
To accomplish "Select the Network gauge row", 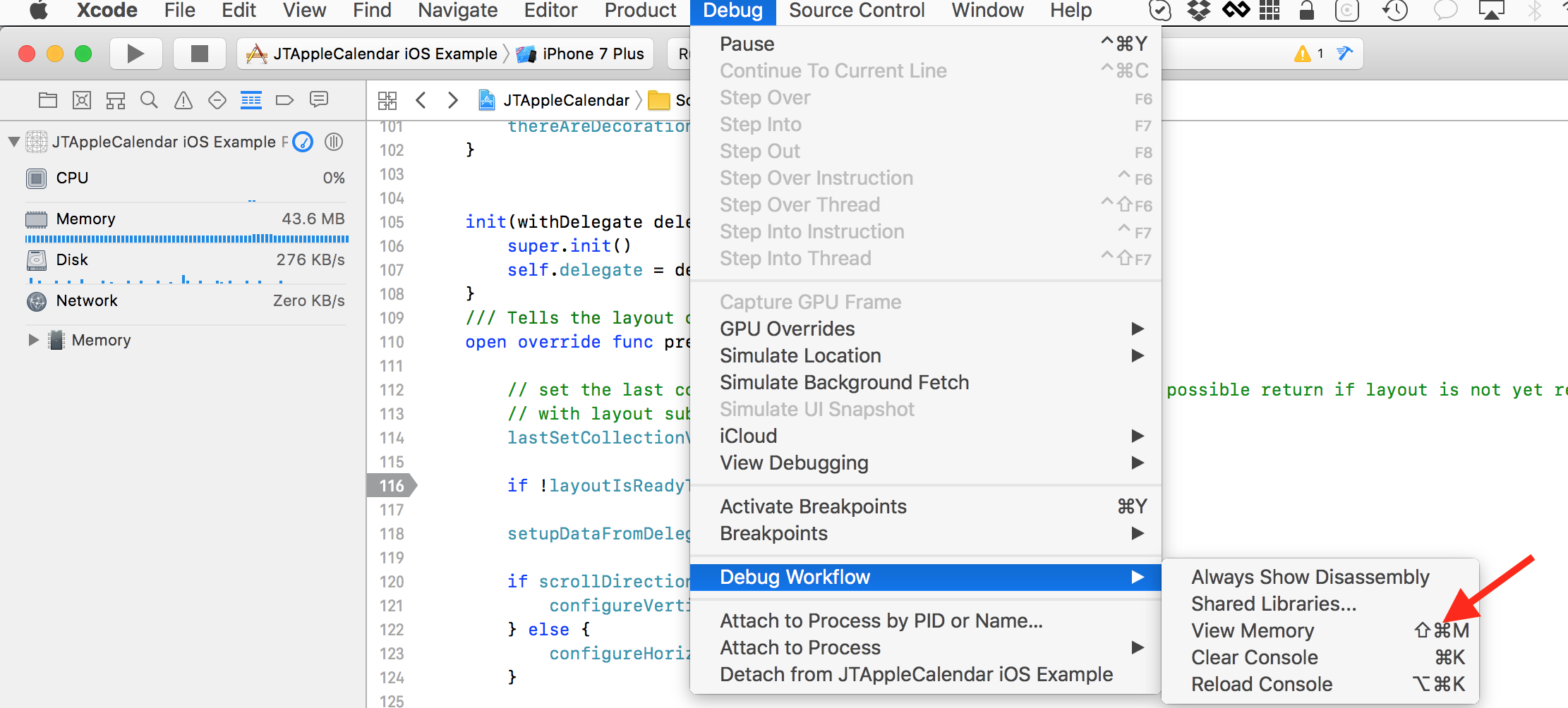I will click(185, 301).
